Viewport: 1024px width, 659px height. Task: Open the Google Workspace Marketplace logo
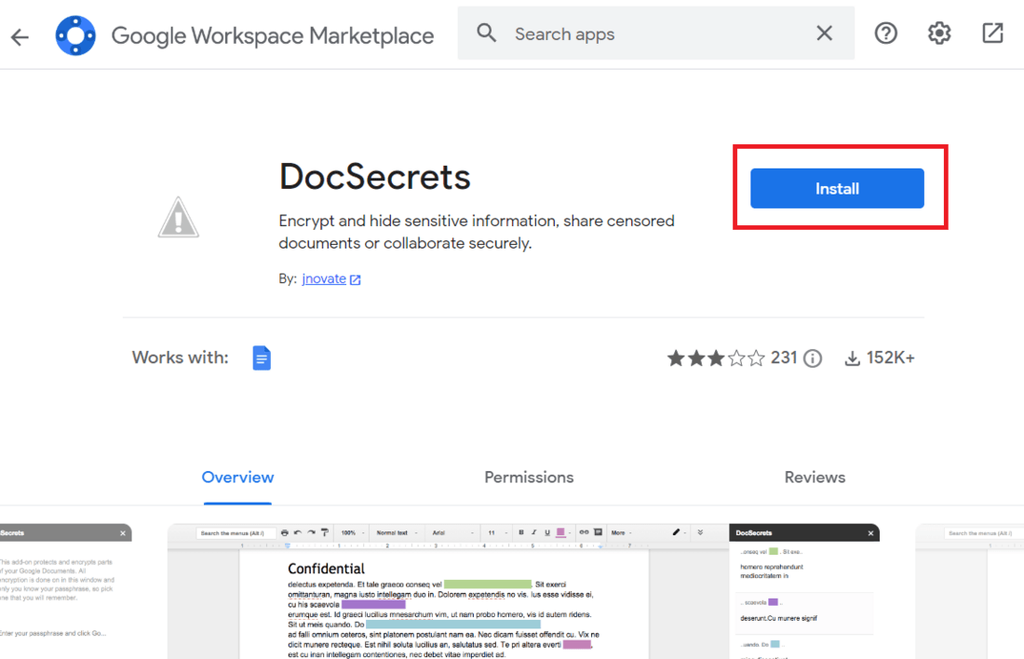tap(76, 35)
